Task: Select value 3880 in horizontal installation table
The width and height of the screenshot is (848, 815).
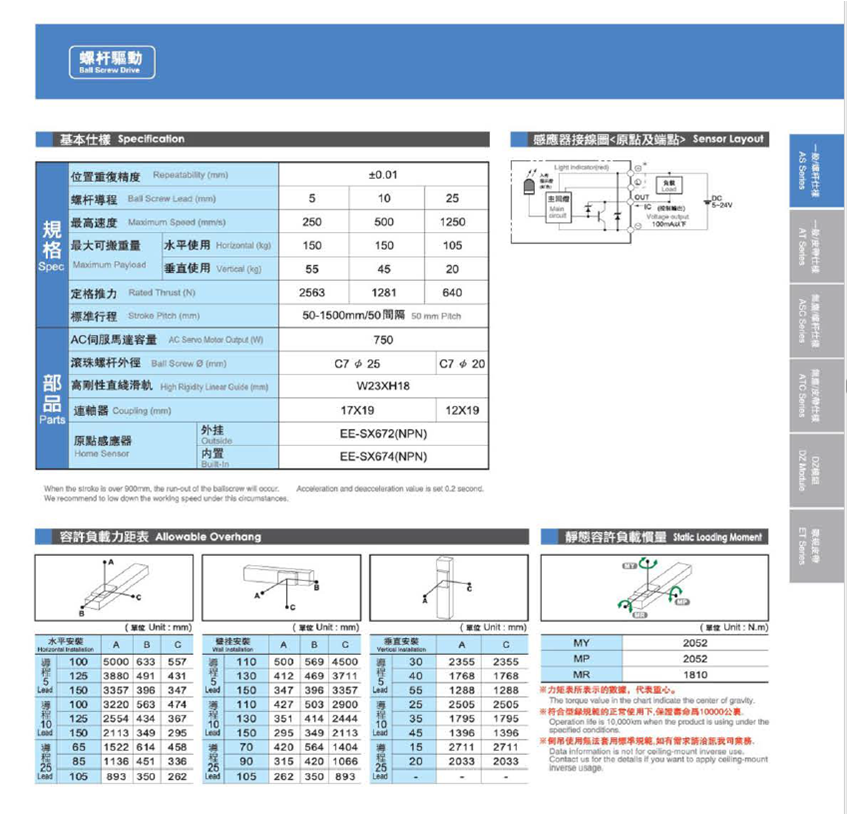Action: (116, 675)
